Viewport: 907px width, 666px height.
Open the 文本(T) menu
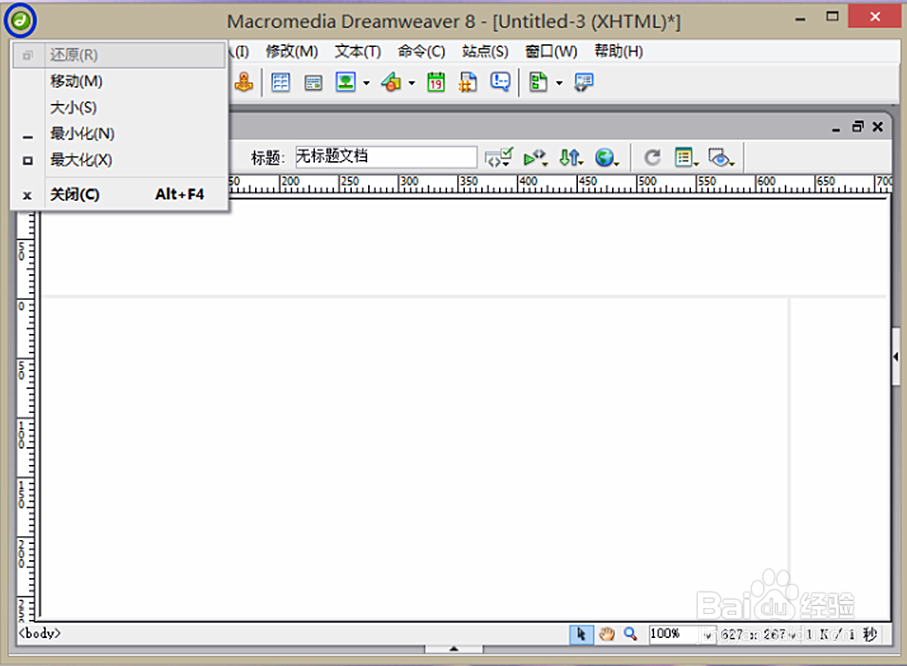tap(357, 51)
